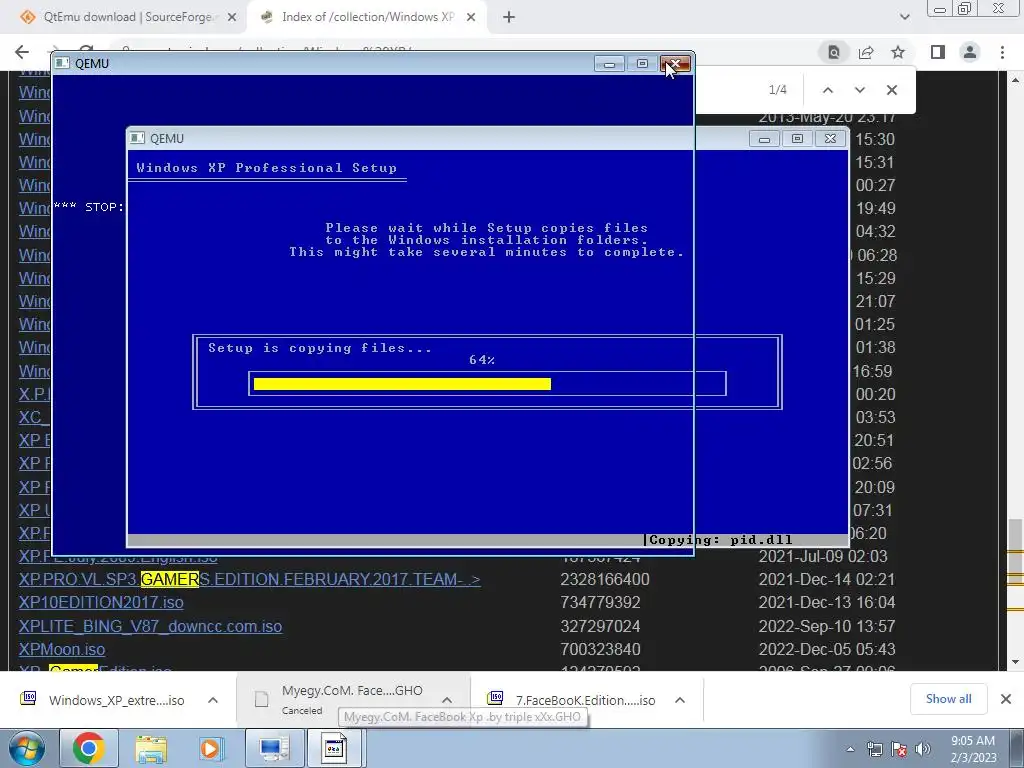Maximize the front QEMU Setup window

point(797,138)
